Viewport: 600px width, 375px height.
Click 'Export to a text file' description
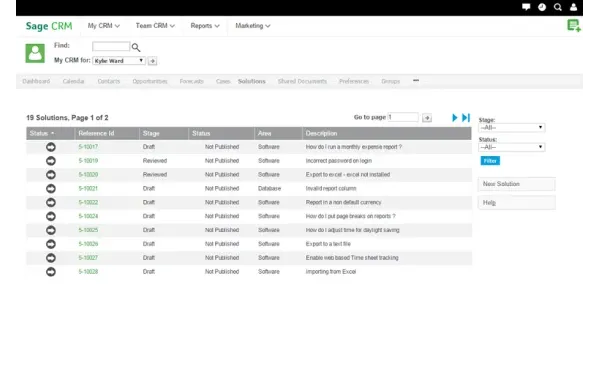328,244
